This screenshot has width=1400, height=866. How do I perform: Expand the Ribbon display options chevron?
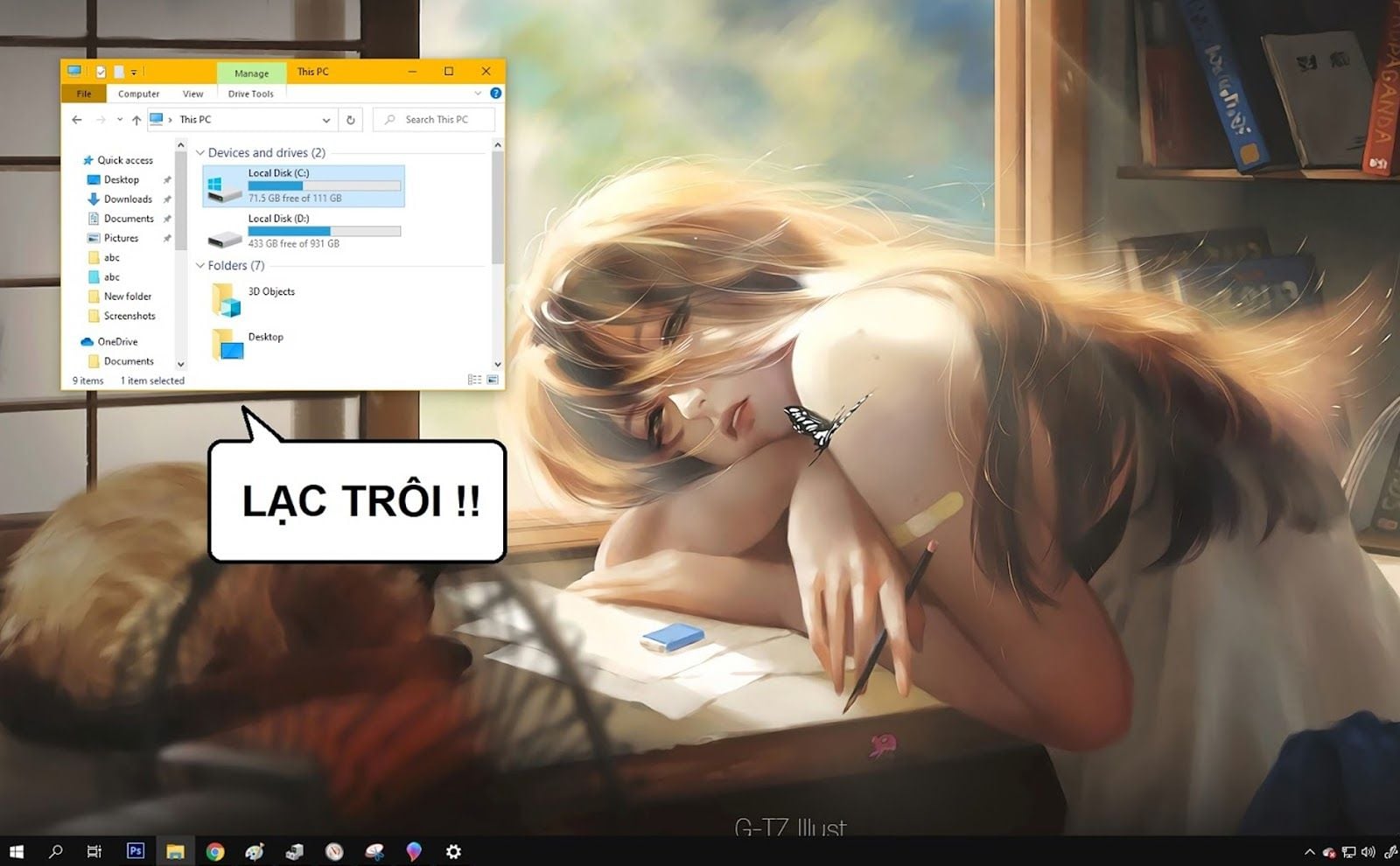[x=479, y=94]
